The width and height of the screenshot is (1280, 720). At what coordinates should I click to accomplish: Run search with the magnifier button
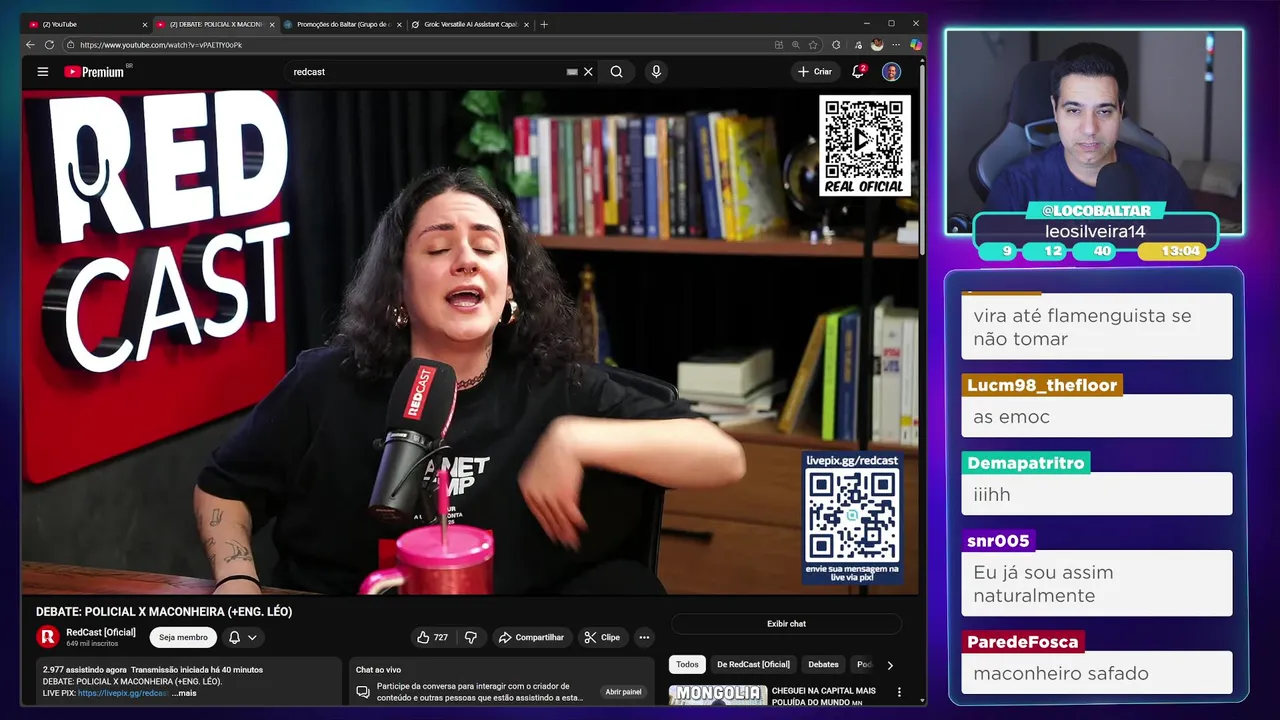617,72
